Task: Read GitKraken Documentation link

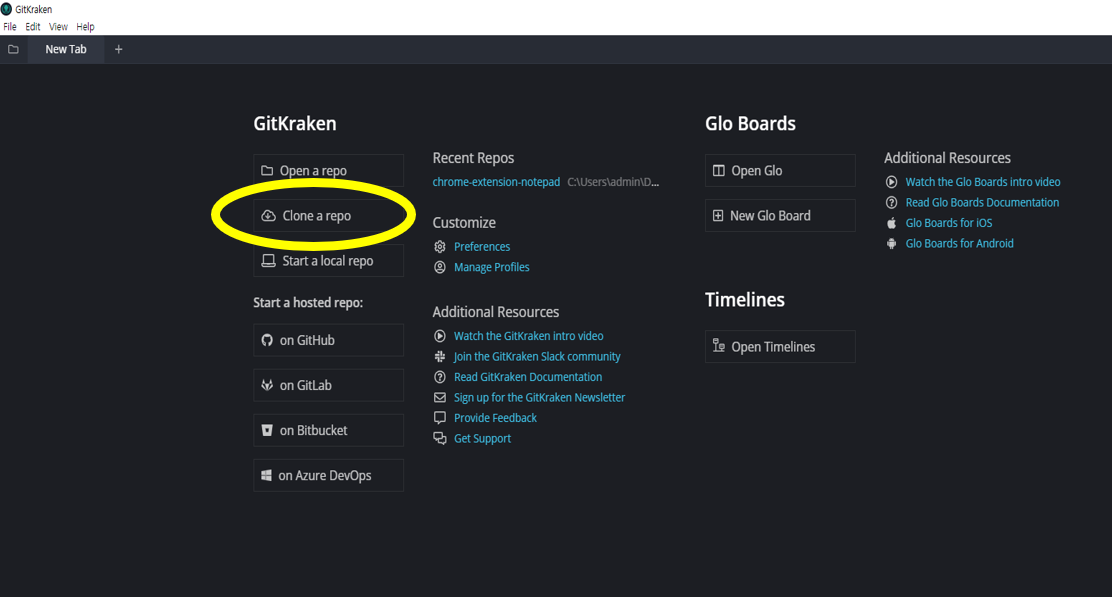Action: (x=528, y=377)
